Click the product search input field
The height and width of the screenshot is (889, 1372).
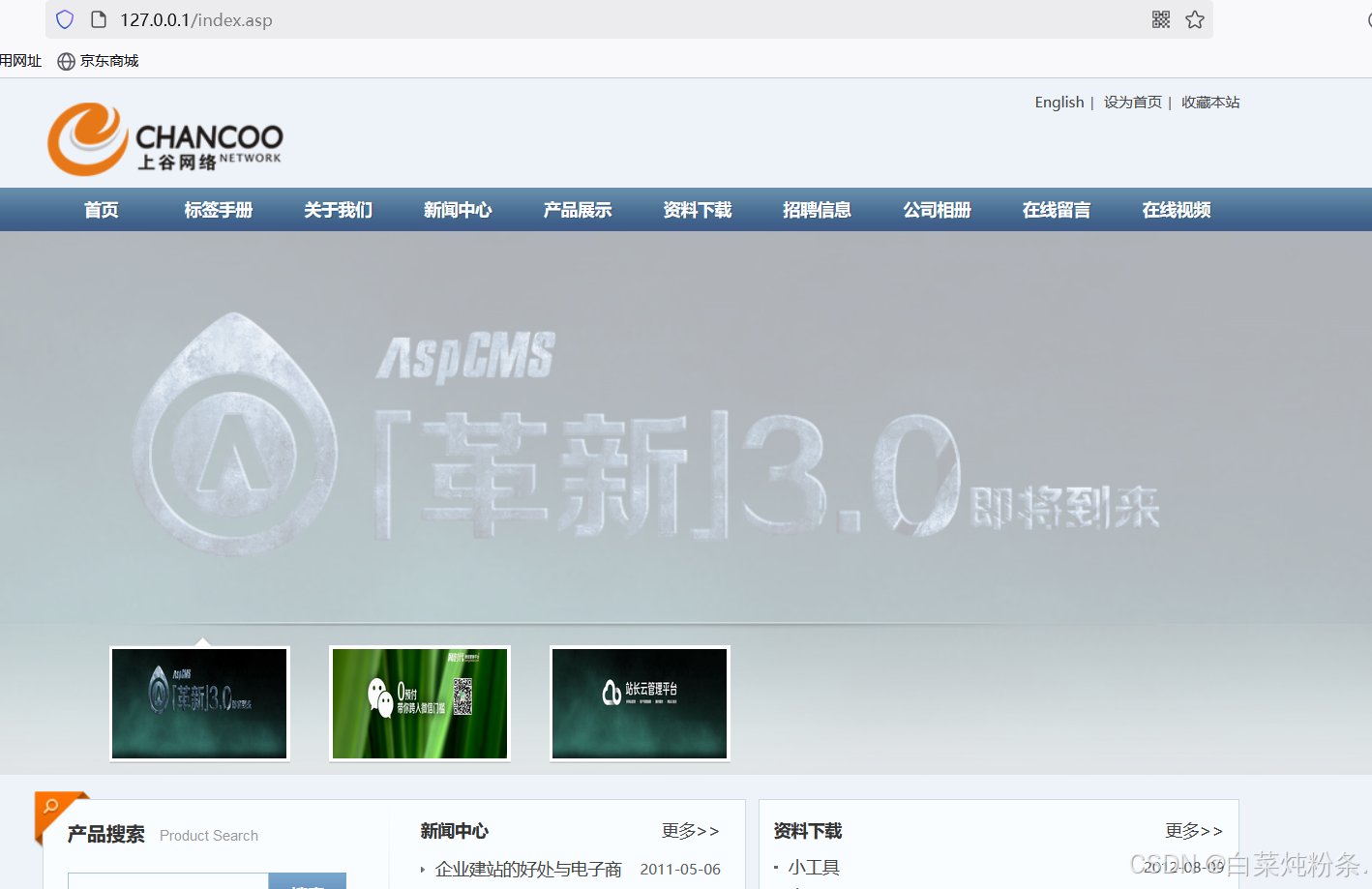pos(167,881)
